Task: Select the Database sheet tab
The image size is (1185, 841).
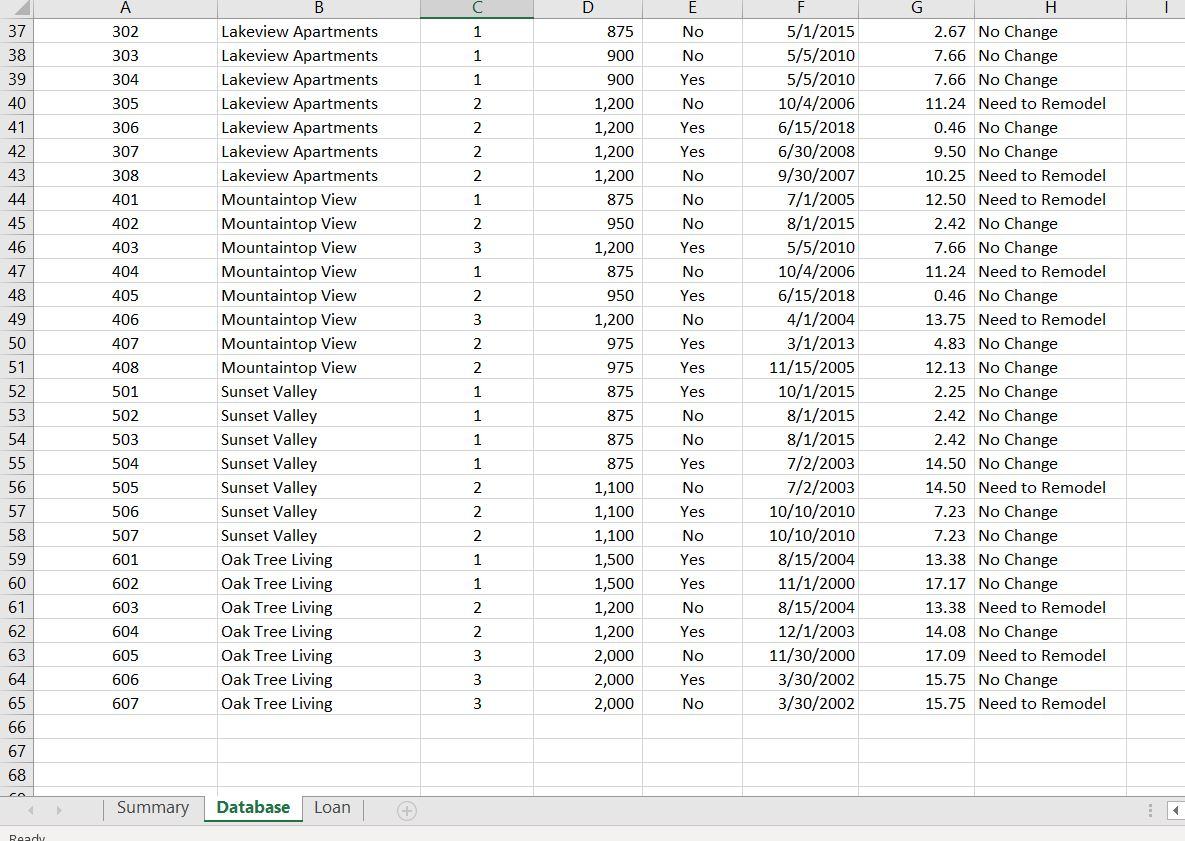Action: [x=252, y=807]
